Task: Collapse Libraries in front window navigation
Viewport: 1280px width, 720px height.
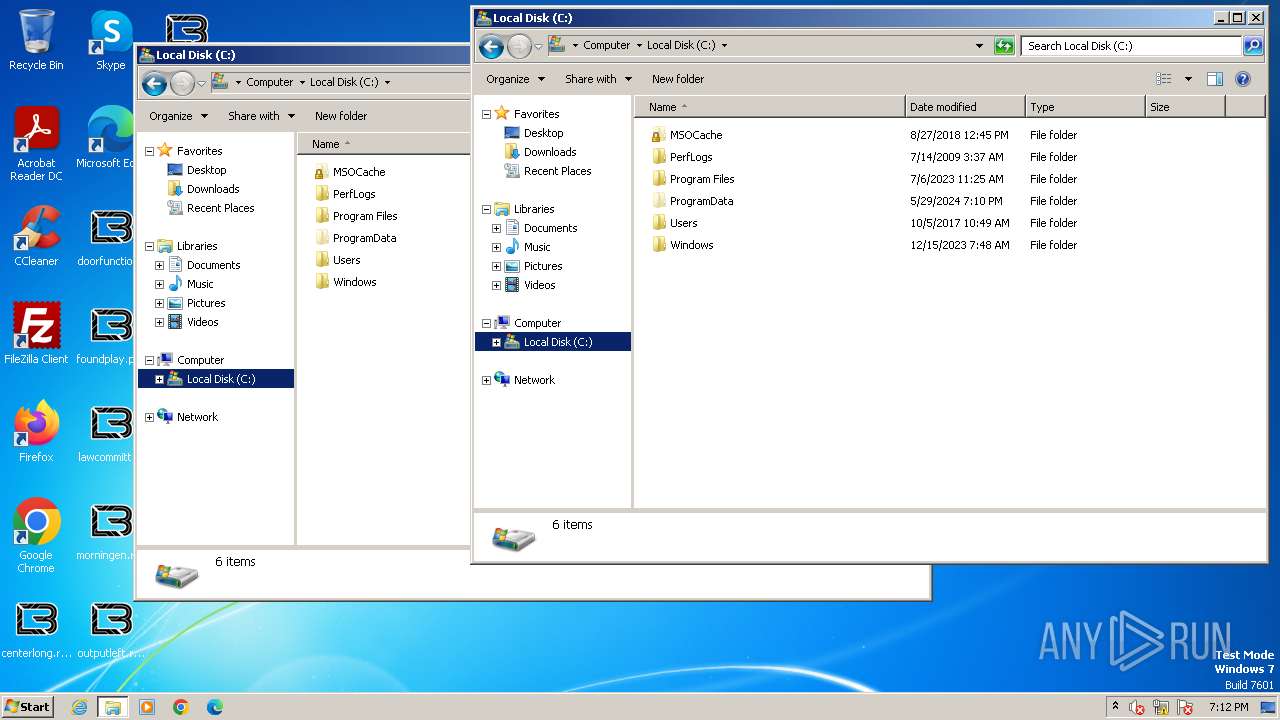Action: click(487, 209)
